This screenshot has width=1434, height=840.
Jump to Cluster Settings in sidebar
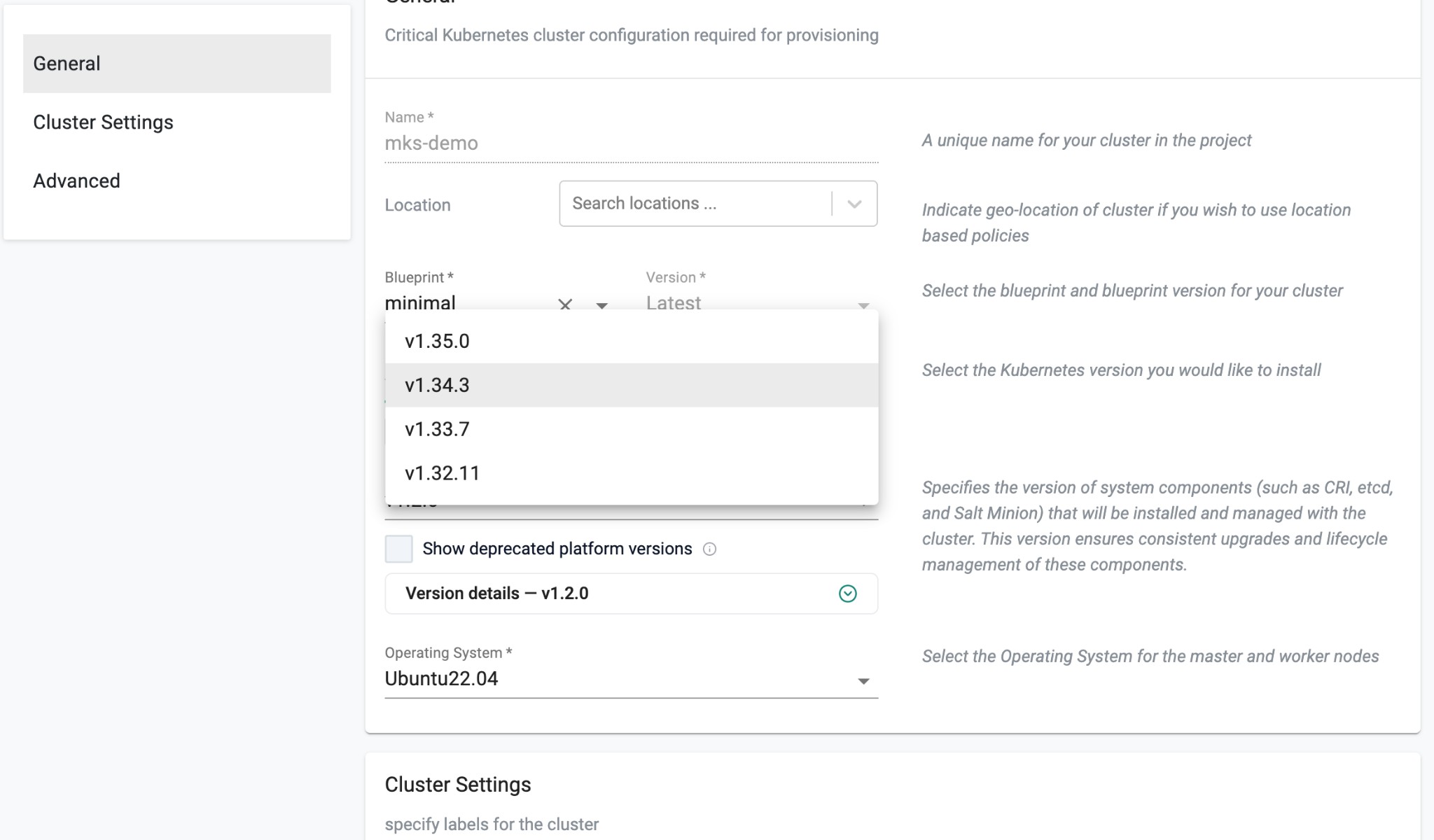(x=104, y=122)
